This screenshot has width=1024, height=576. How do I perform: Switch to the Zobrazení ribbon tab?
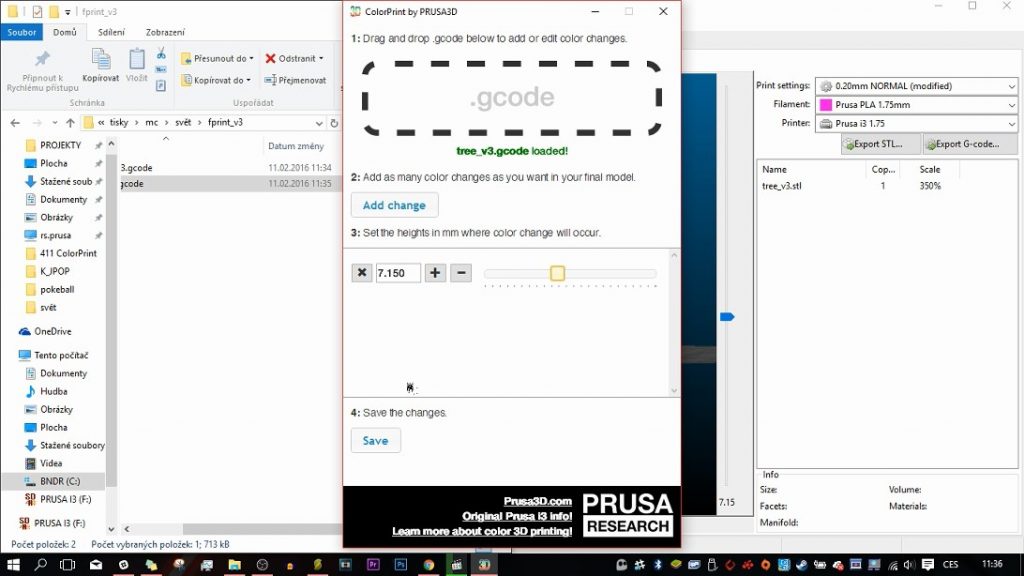[x=165, y=32]
